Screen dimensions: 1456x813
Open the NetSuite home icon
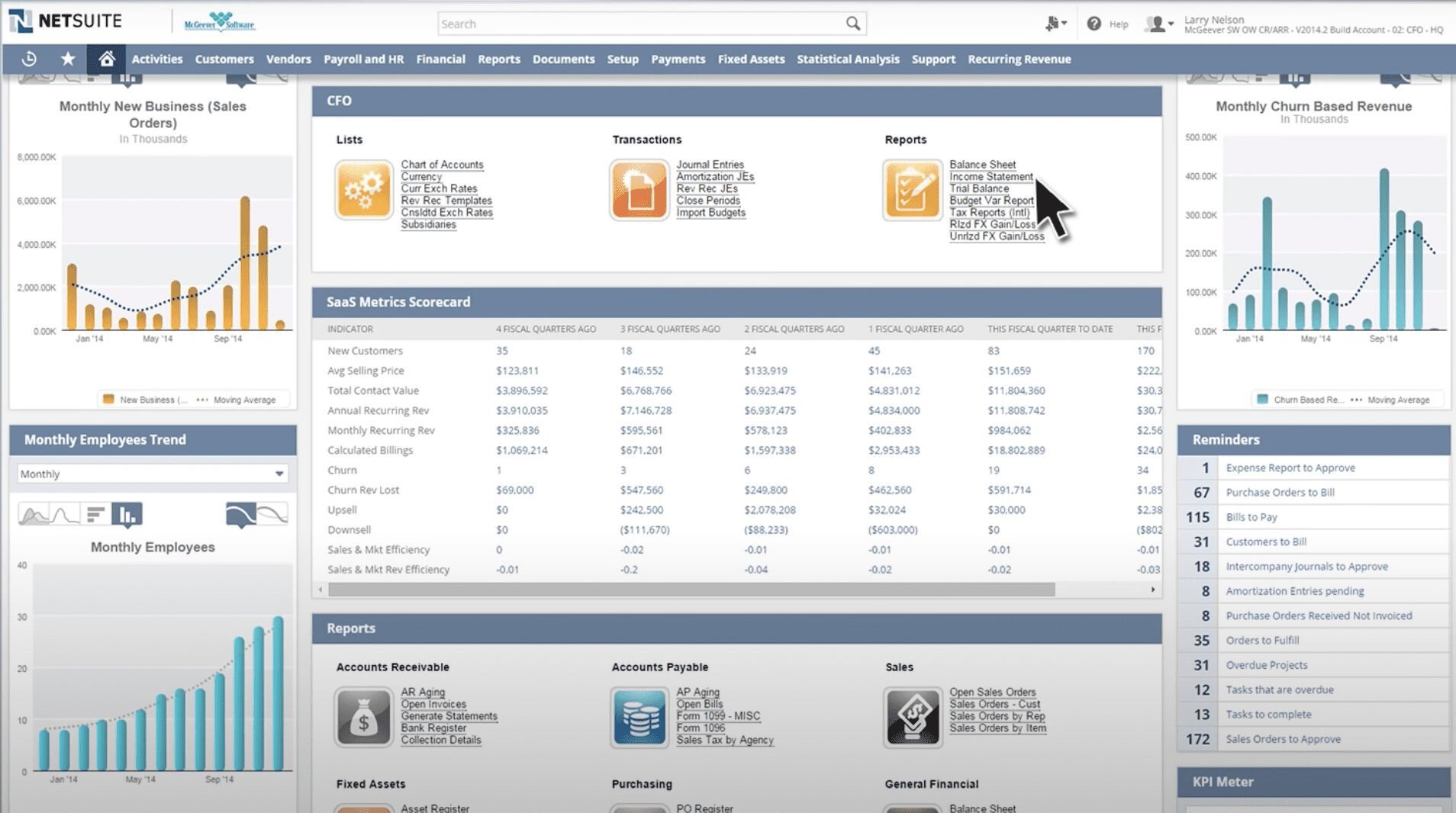[108, 59]
